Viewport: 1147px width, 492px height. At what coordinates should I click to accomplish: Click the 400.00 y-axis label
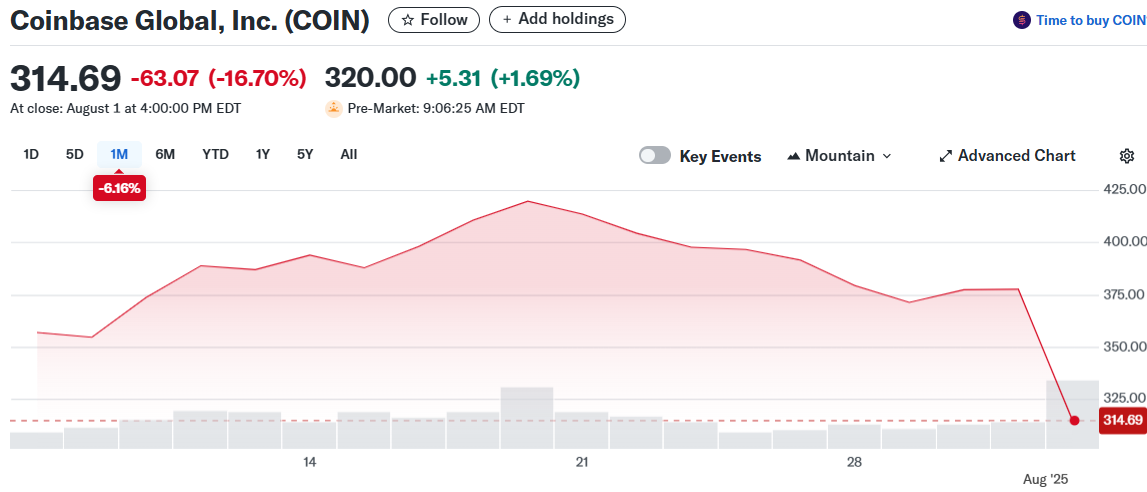1124,241
